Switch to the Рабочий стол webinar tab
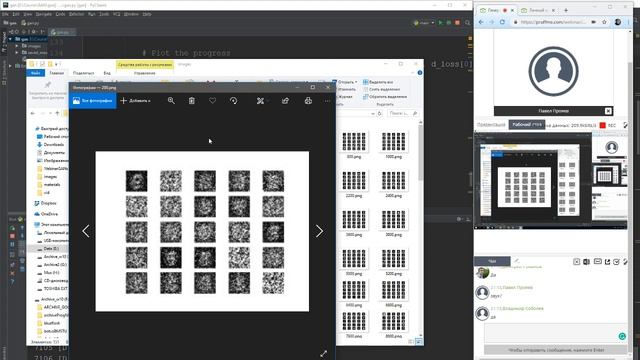The width and height of the screenshot is (640, 360). [527, 124]
